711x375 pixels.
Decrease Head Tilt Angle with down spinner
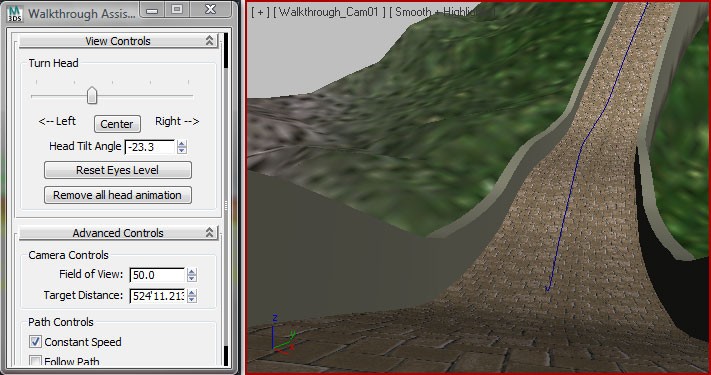[x=182, y=151]
